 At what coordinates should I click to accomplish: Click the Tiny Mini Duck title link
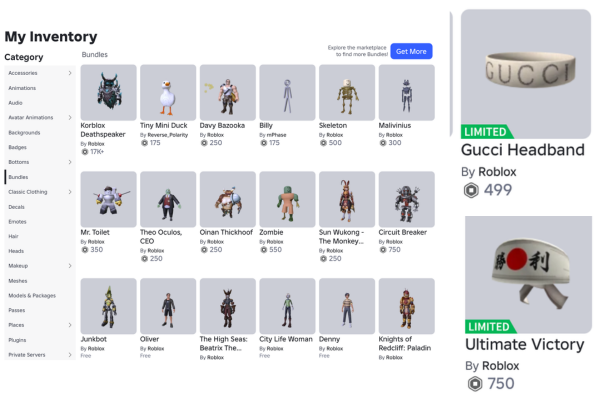[164, 126]
